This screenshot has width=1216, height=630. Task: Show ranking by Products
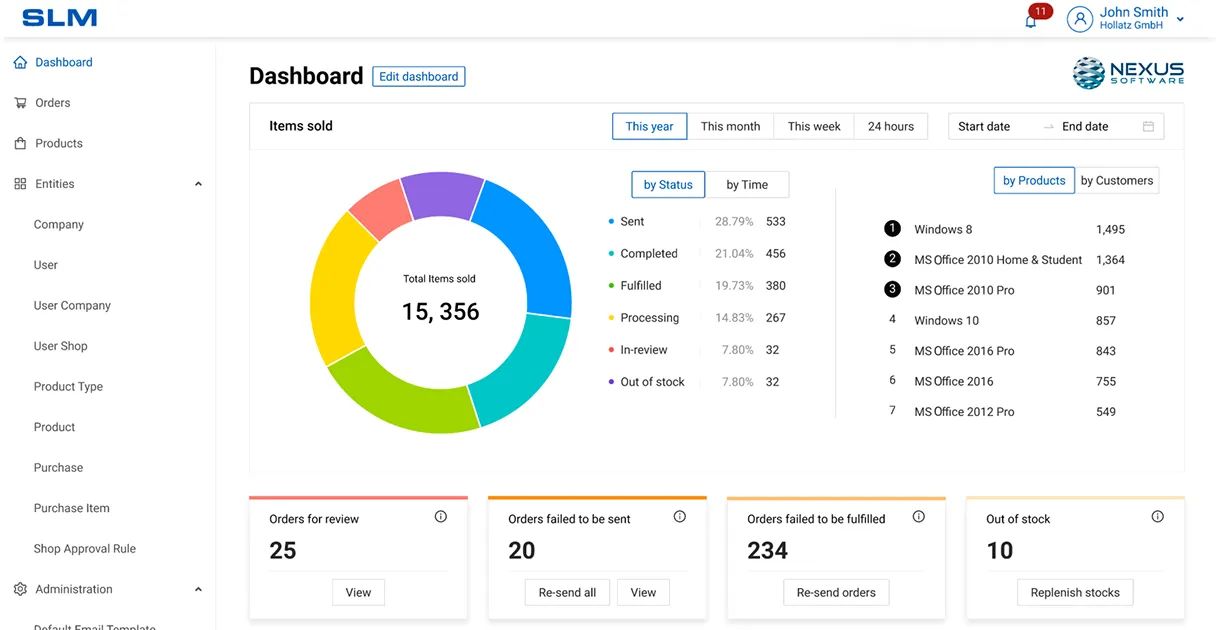pos(1034,181)
